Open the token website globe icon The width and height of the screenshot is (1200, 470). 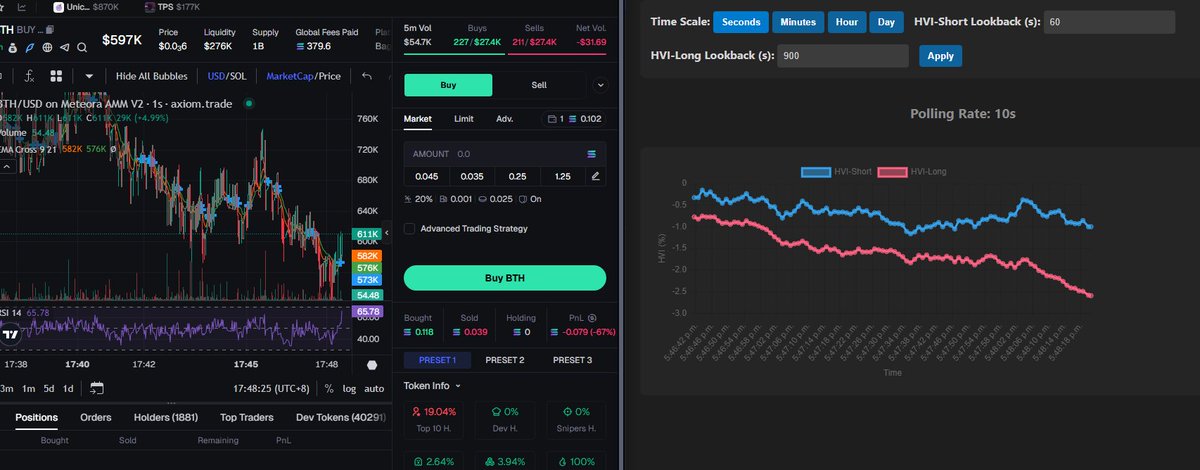[47, 47]
